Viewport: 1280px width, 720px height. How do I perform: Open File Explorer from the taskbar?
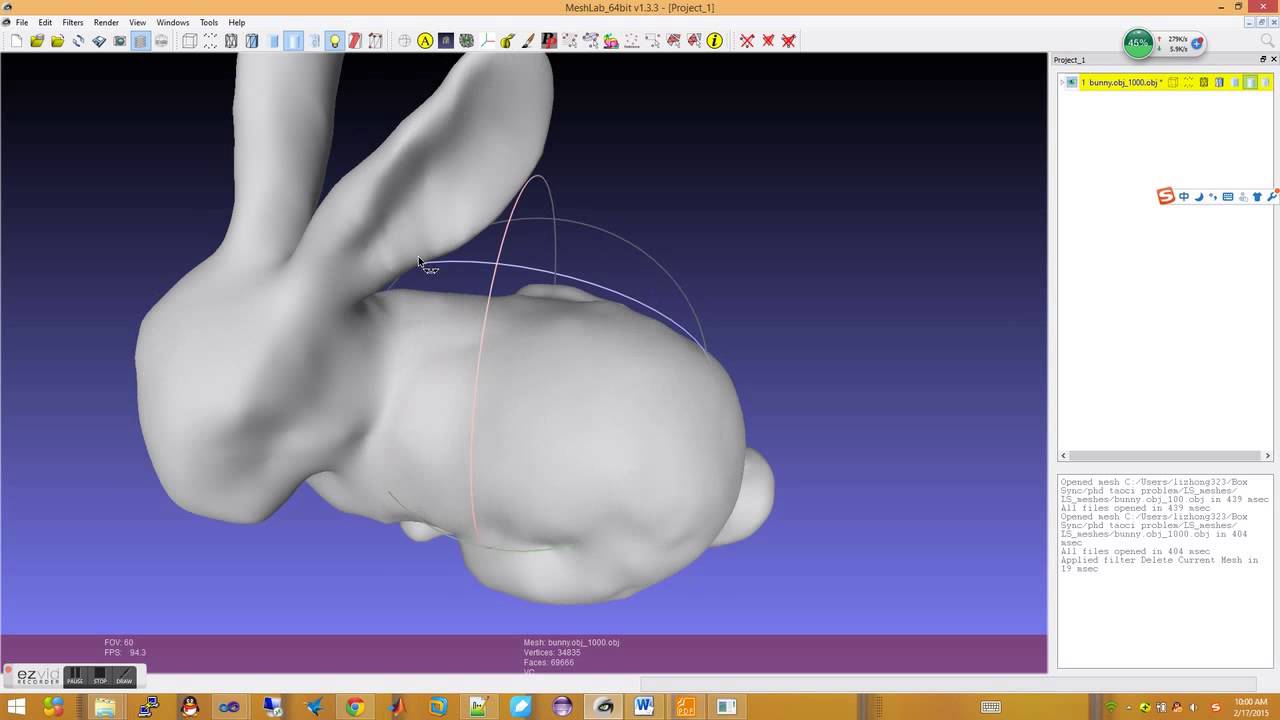[x=105, y=707]
